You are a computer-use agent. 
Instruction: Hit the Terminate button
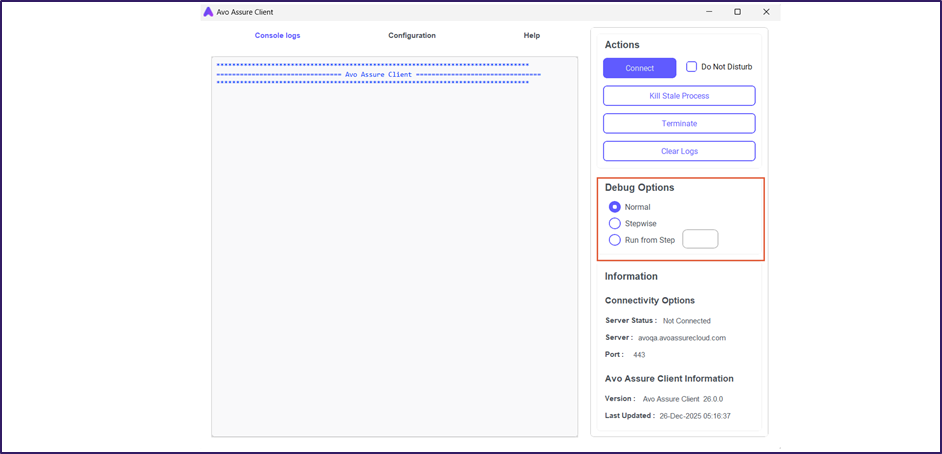click(x=679, y=124)
